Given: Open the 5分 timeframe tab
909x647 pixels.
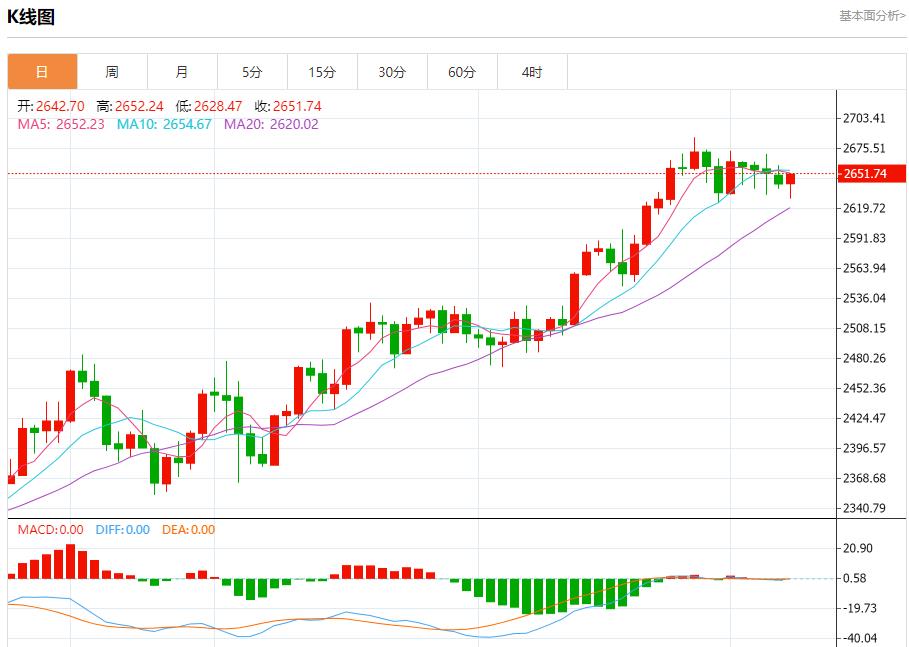Looking at the screenshot, I should [252, 72].
